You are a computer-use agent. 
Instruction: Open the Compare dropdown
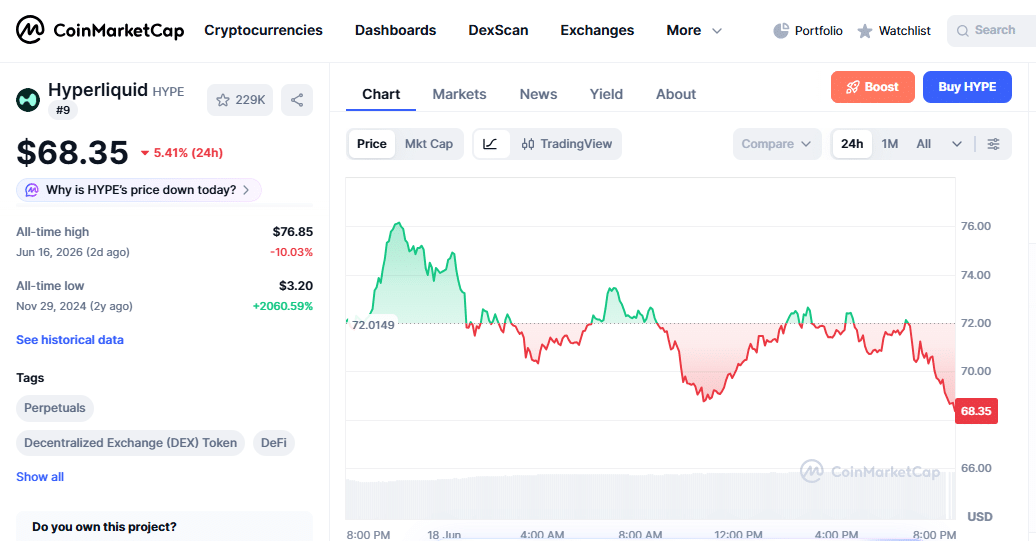tap(776, 144)
